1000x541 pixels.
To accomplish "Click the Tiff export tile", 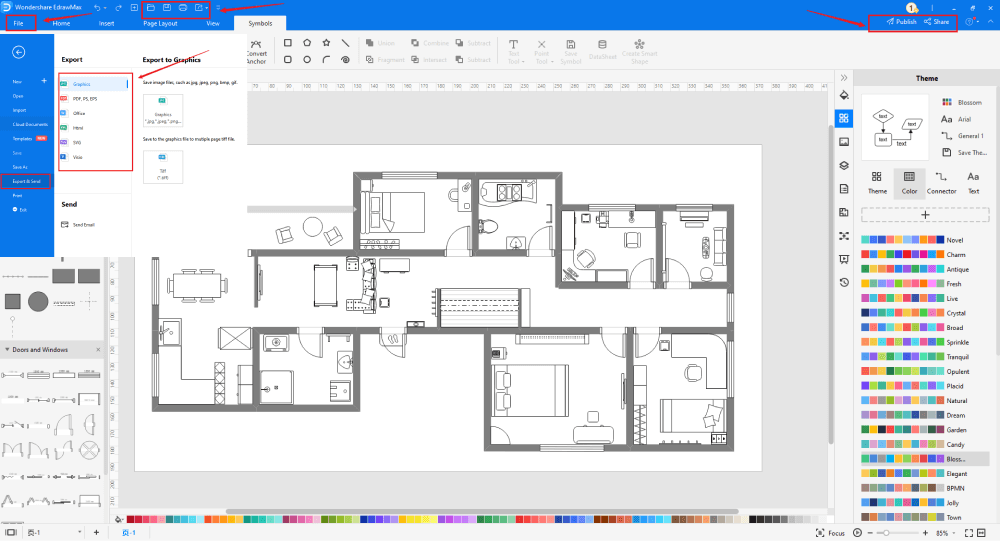I will [x=163, y=167].
